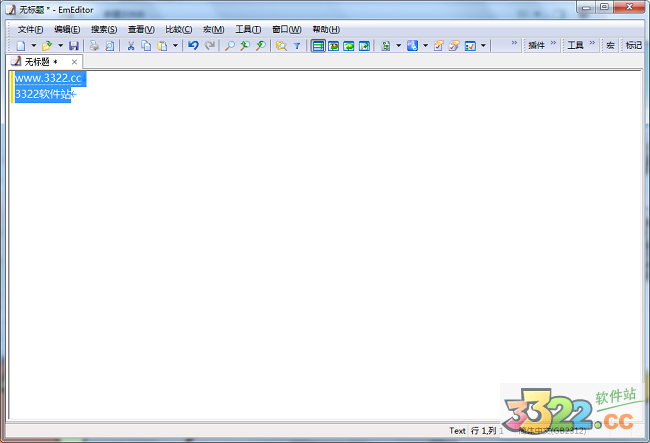Viewport: 650px width, 443px height.
Task: Click the Find Previous icon
Action: (245, 46)
